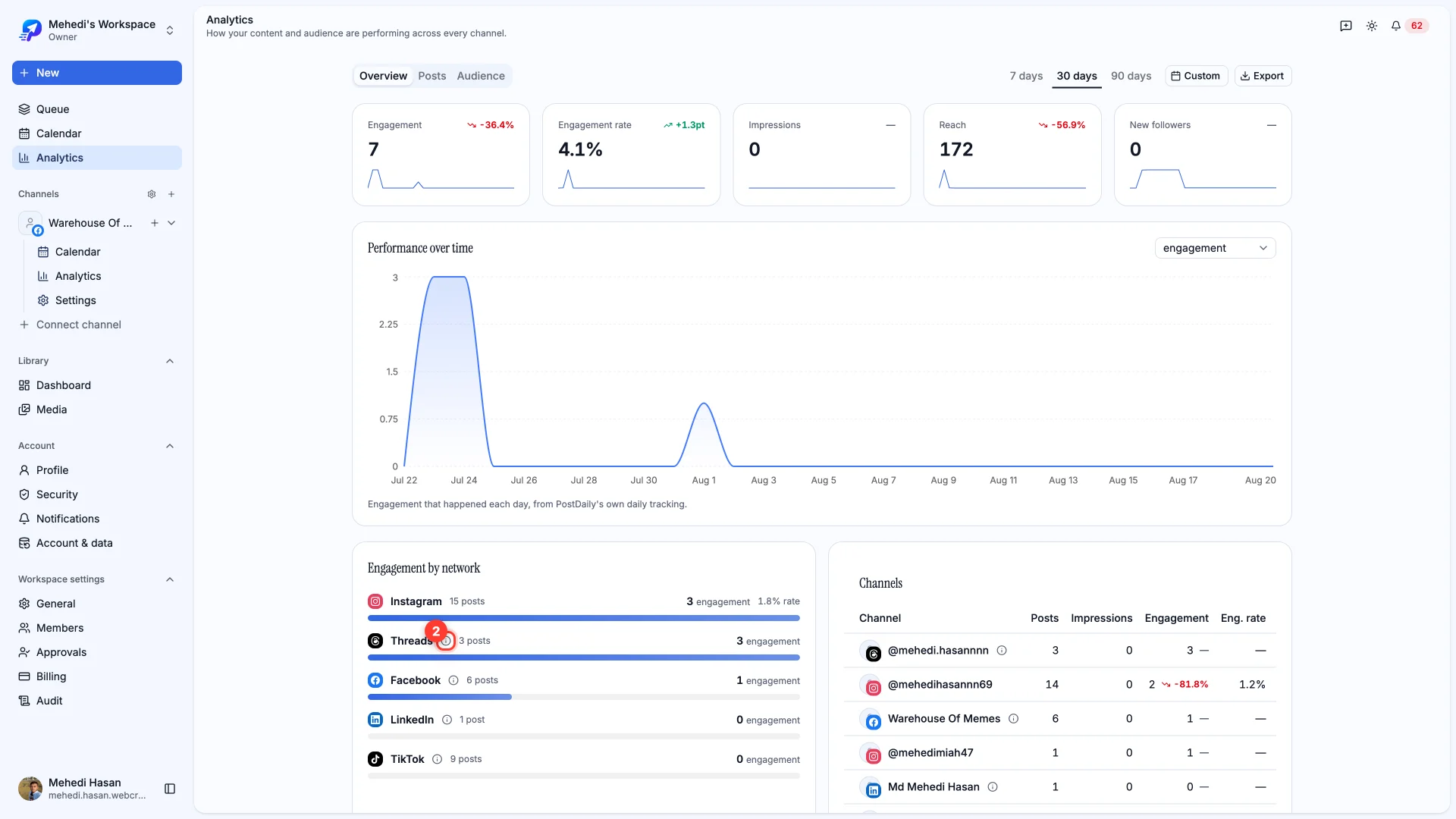Viewport: 1456px width, 819px height.
Task: Open Mehedi Hasan profile avatar
Action: [x=30, y=789]
